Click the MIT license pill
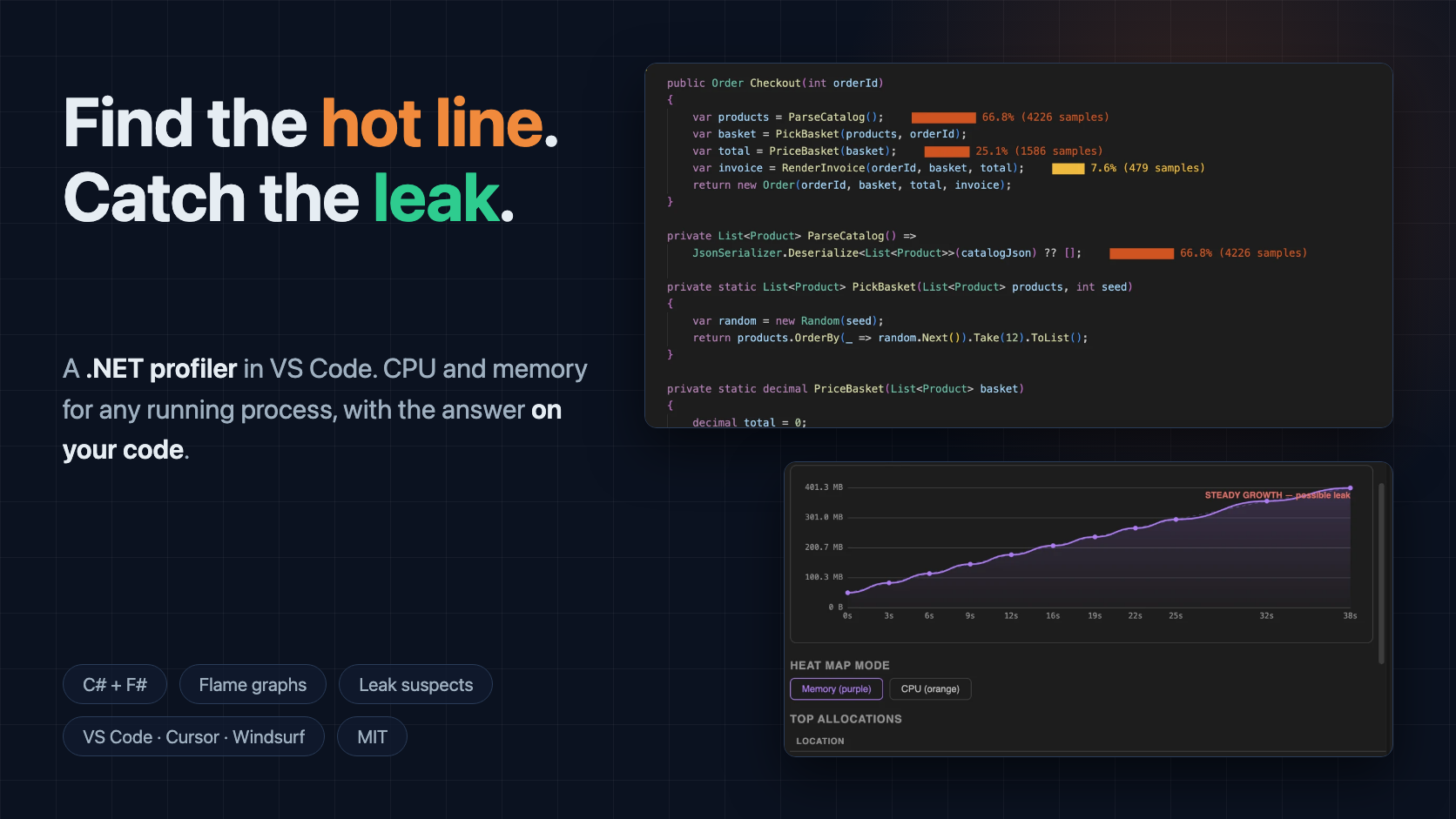Screen dimensions: 1456x819 [x=372, y=737]
